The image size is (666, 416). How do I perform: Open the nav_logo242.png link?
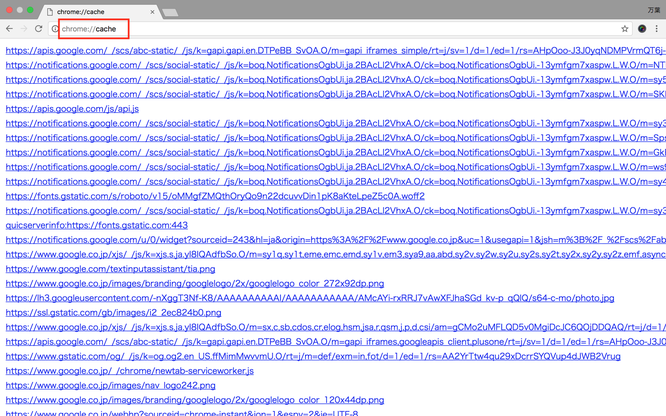point(110,385)
